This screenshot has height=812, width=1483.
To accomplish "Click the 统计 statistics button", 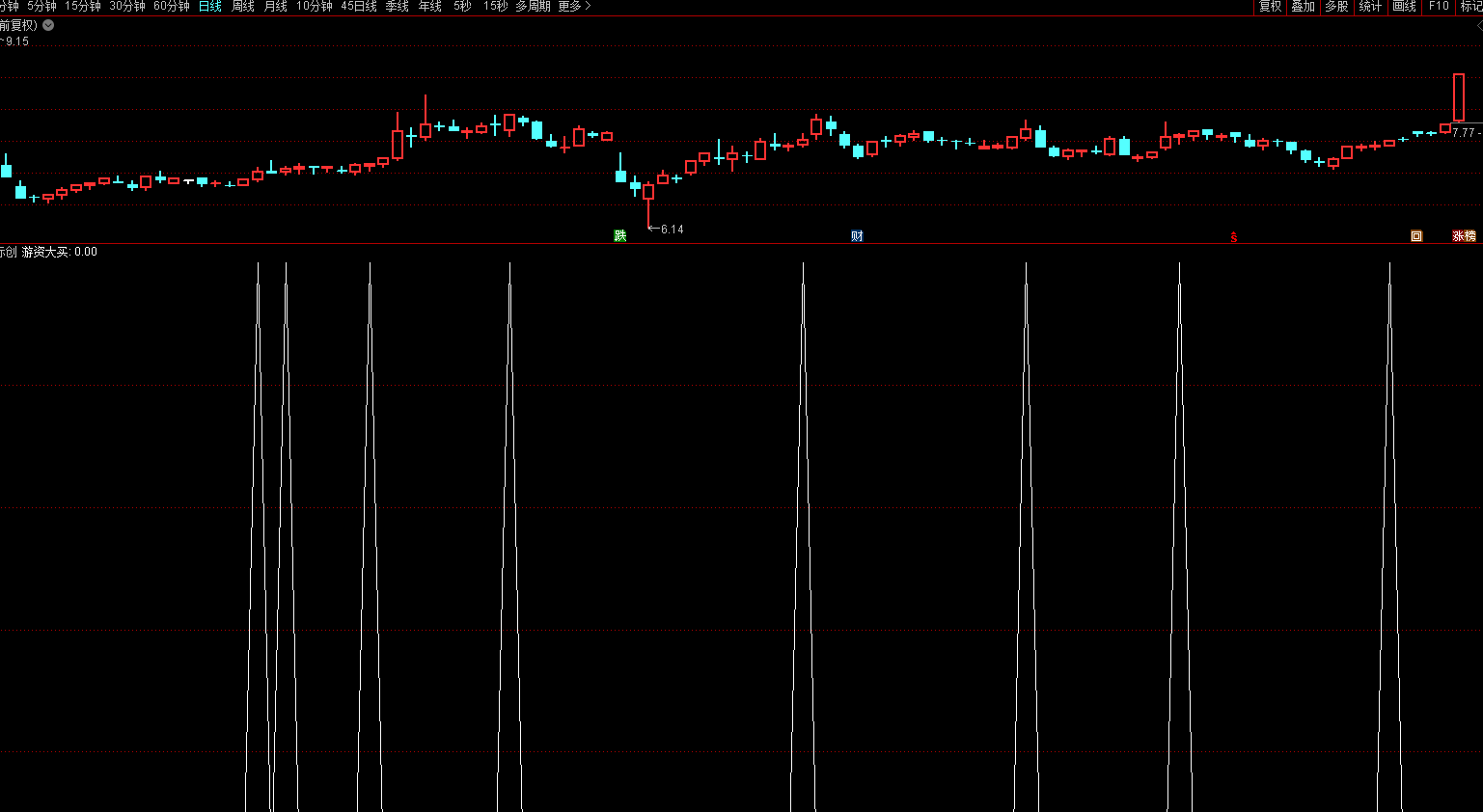I will (x=1370, y=7).
